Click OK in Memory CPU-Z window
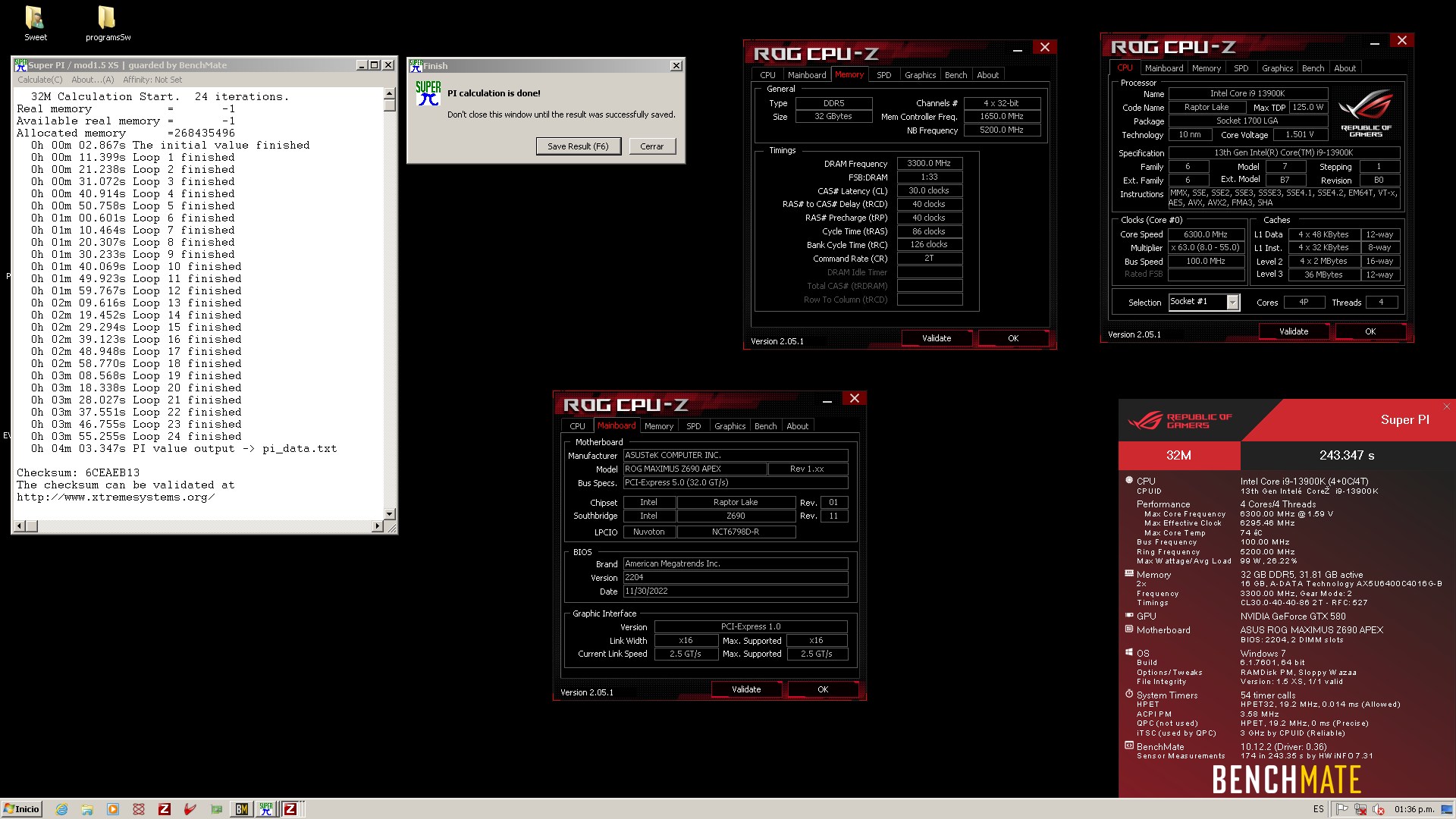This screenshot has height=819, width=1456. tap(1013, 338)
